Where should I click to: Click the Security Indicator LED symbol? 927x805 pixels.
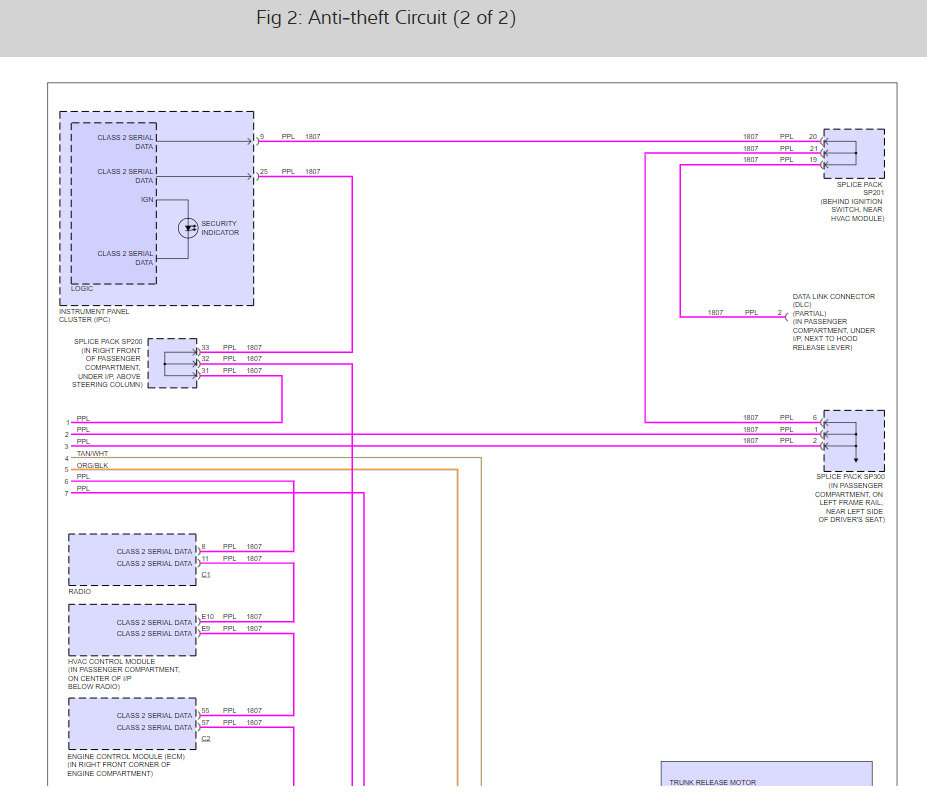(188, 228)
